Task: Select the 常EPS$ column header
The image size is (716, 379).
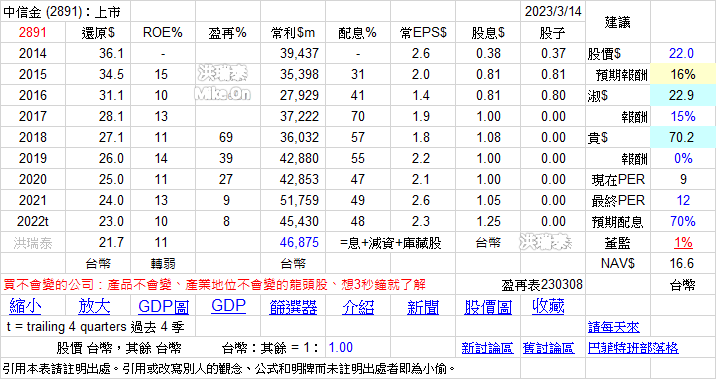Action: click(x=423, y=32)
